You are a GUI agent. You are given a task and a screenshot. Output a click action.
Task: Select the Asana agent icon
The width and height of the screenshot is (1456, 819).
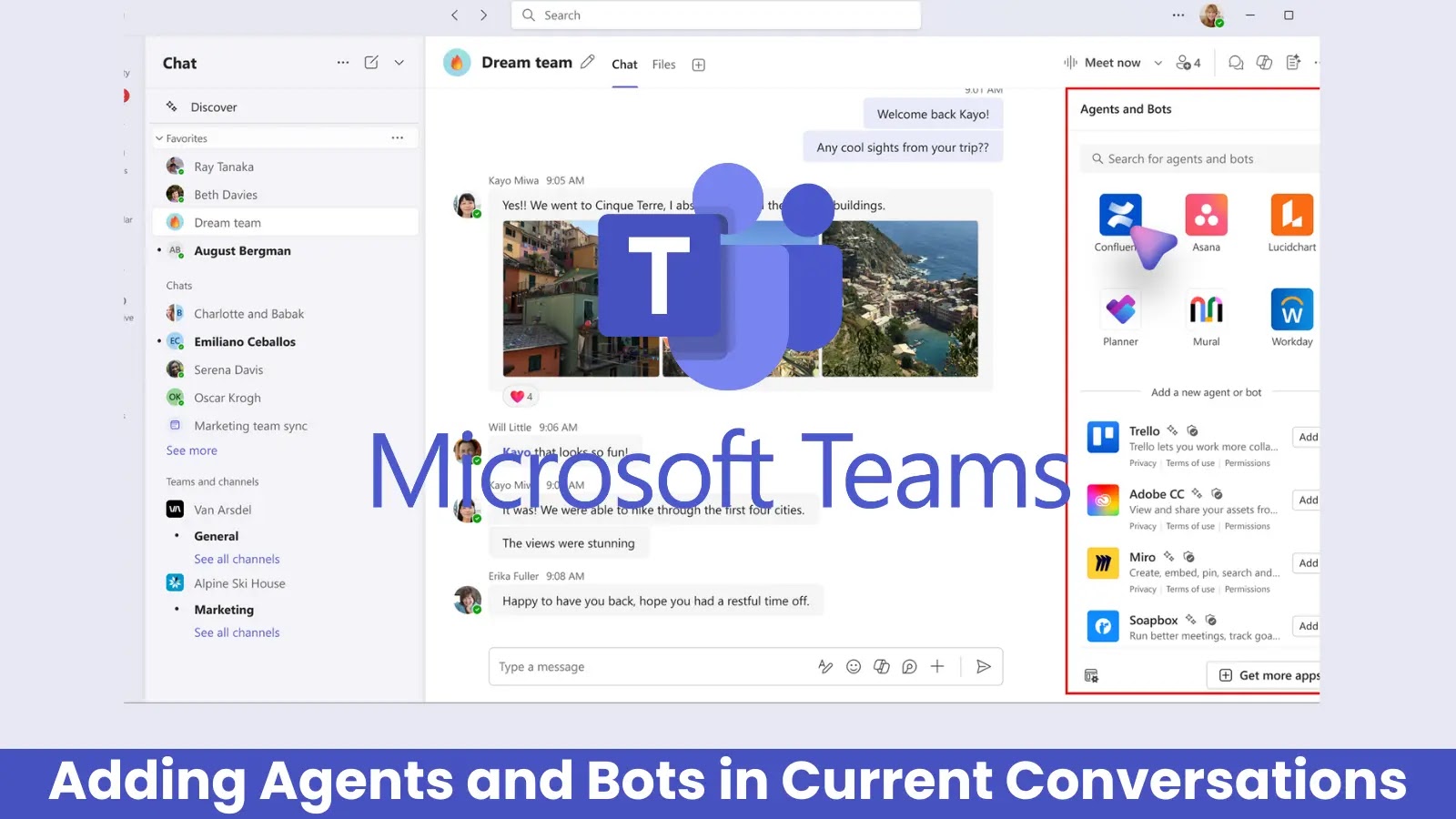1206,216
